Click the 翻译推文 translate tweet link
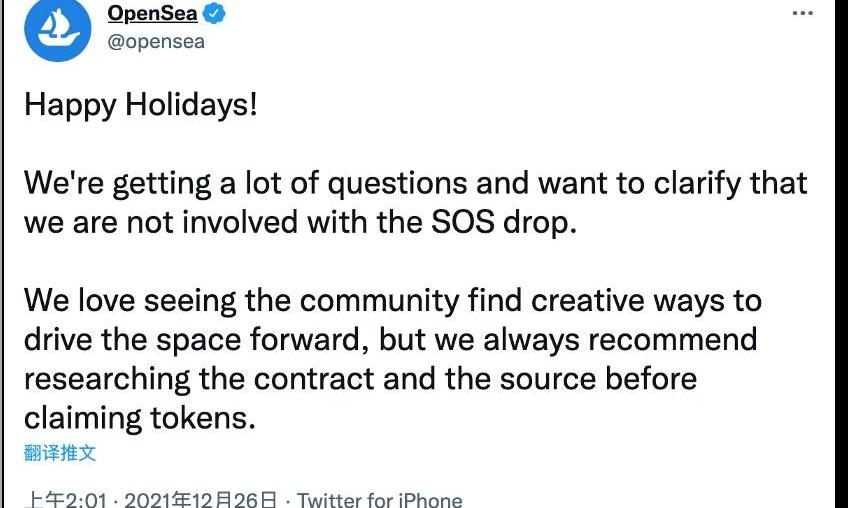The height and width of the screenshot is (508, 848). click(x=60, y=452)
